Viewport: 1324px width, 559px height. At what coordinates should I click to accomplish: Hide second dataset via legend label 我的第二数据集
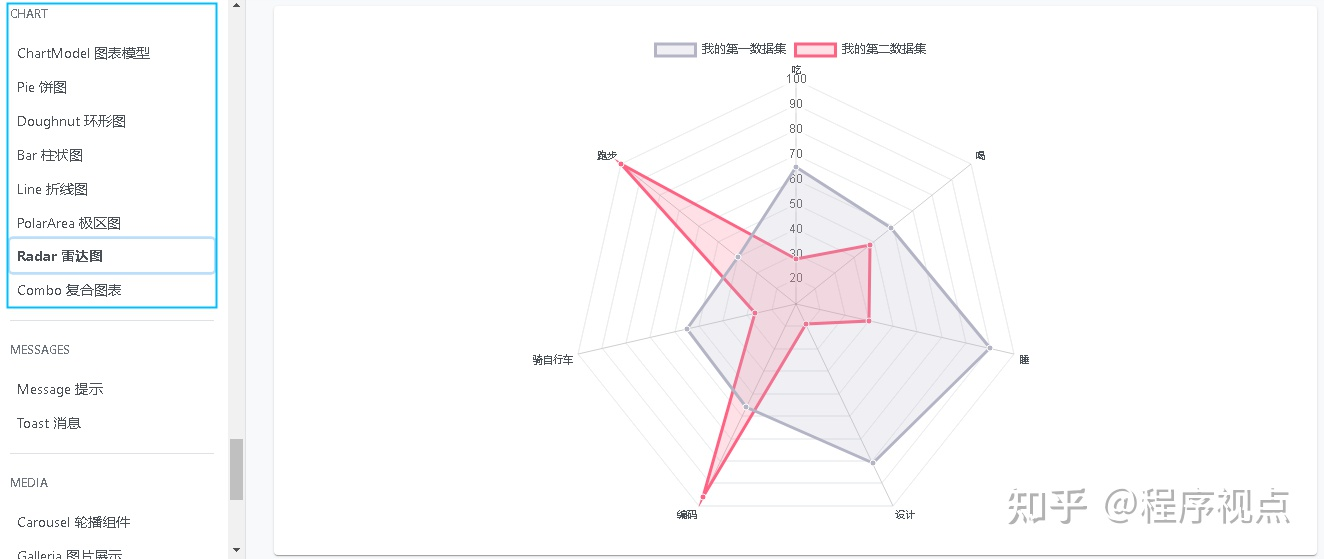coord(883,49)
